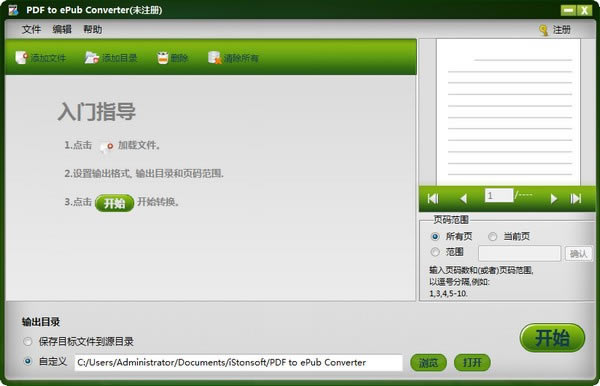The height and width of the screenshot is (386, 600).
Task: Click the page number field showing 1
Action: point(499,195)
